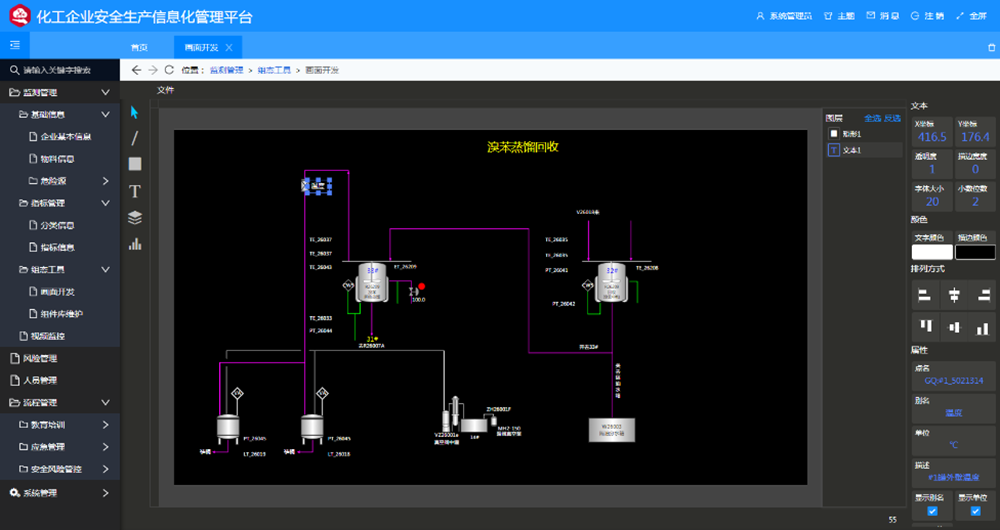The height and width of the screenshot is (530, 1000).
Task: Collapse the 监测管理 menu group
Action: (105, 92)
